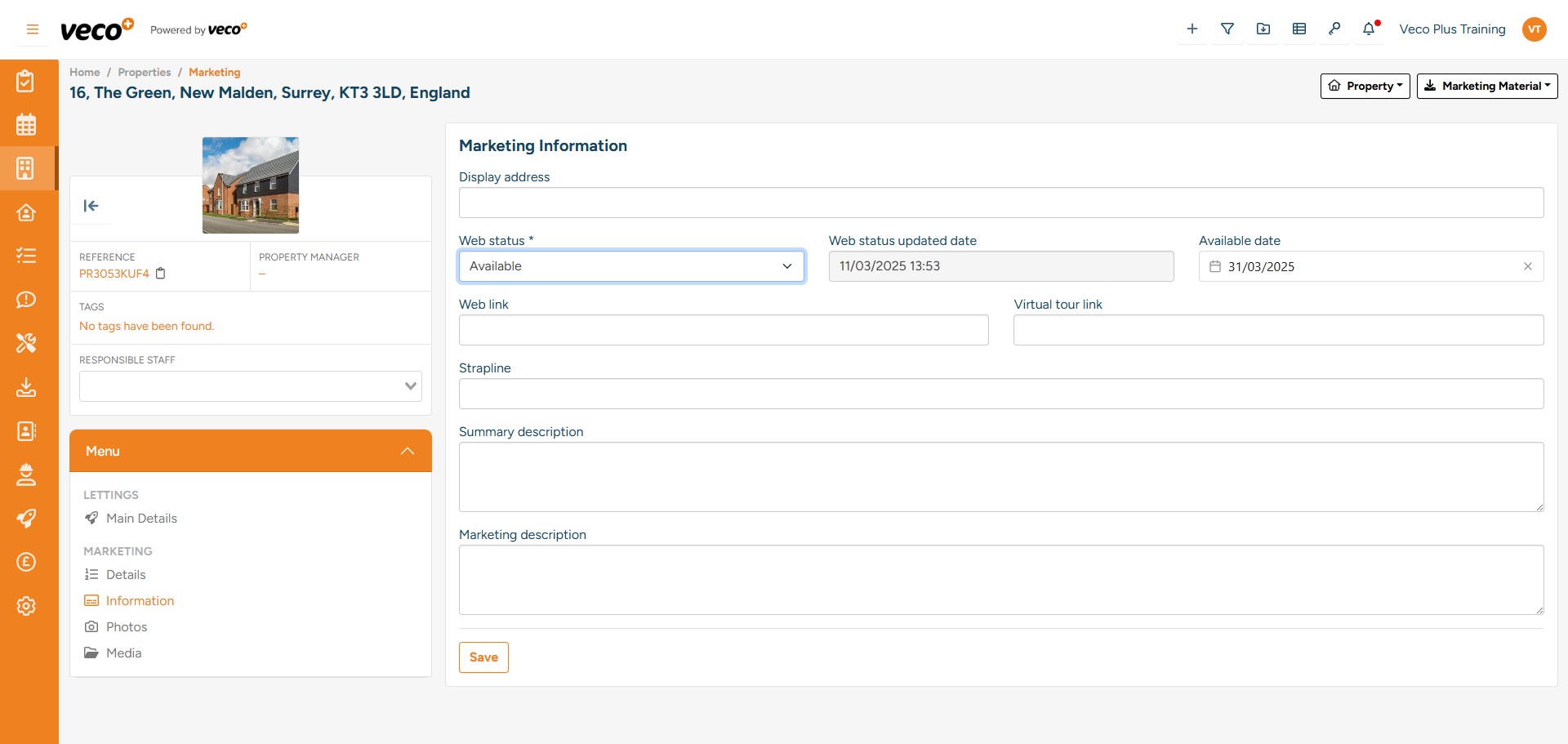Open the Properties breadcrumb link
The width and height of the screenshot is (1568, 744).
pos(144,72)
